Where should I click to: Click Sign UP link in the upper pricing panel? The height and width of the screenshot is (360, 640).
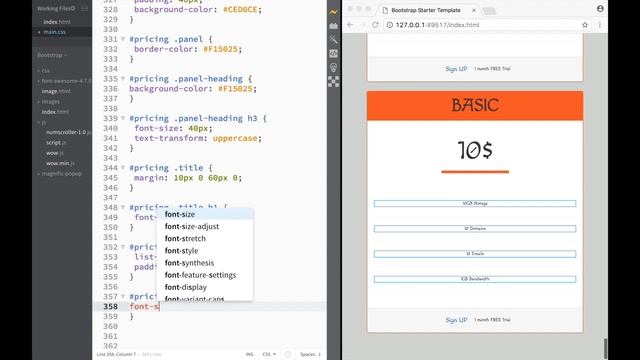click(456, 69)
